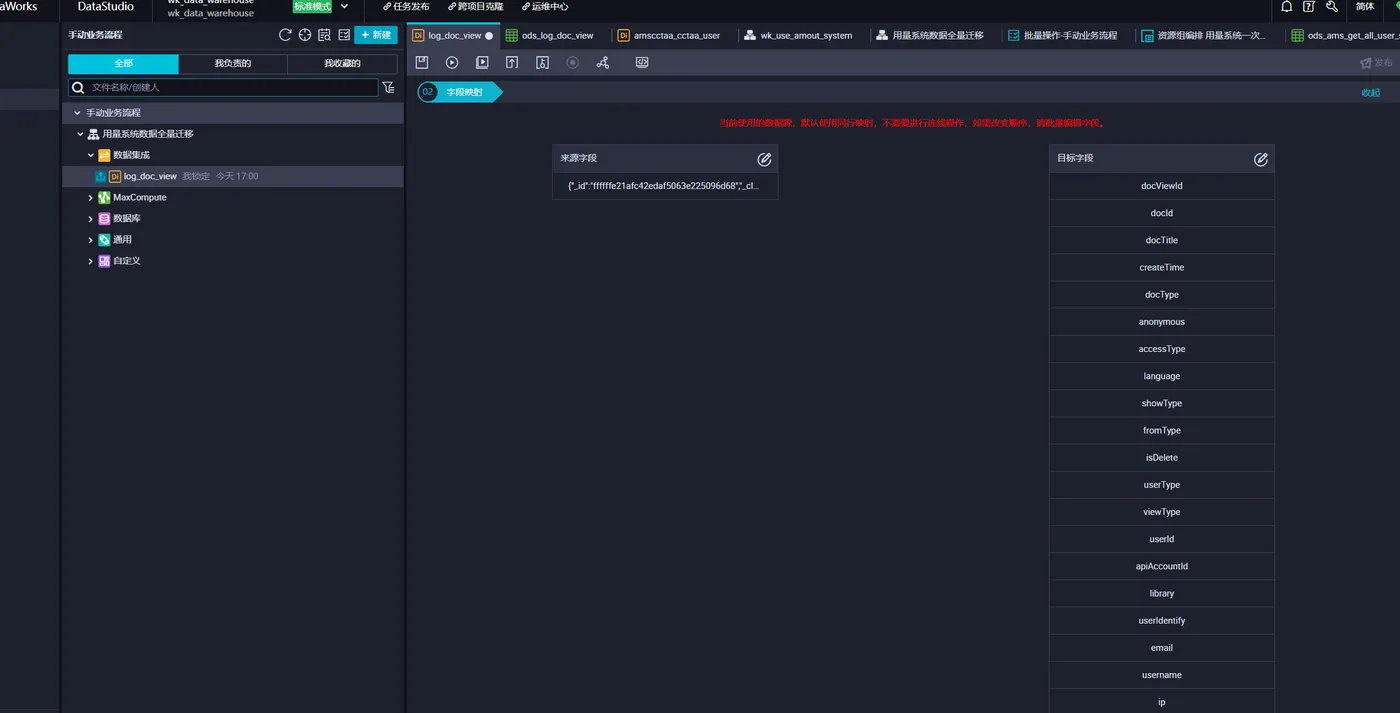Open the workspace dropdown arrow next to 标准模式
This screenshot has height=713, width=1400.
345,6
